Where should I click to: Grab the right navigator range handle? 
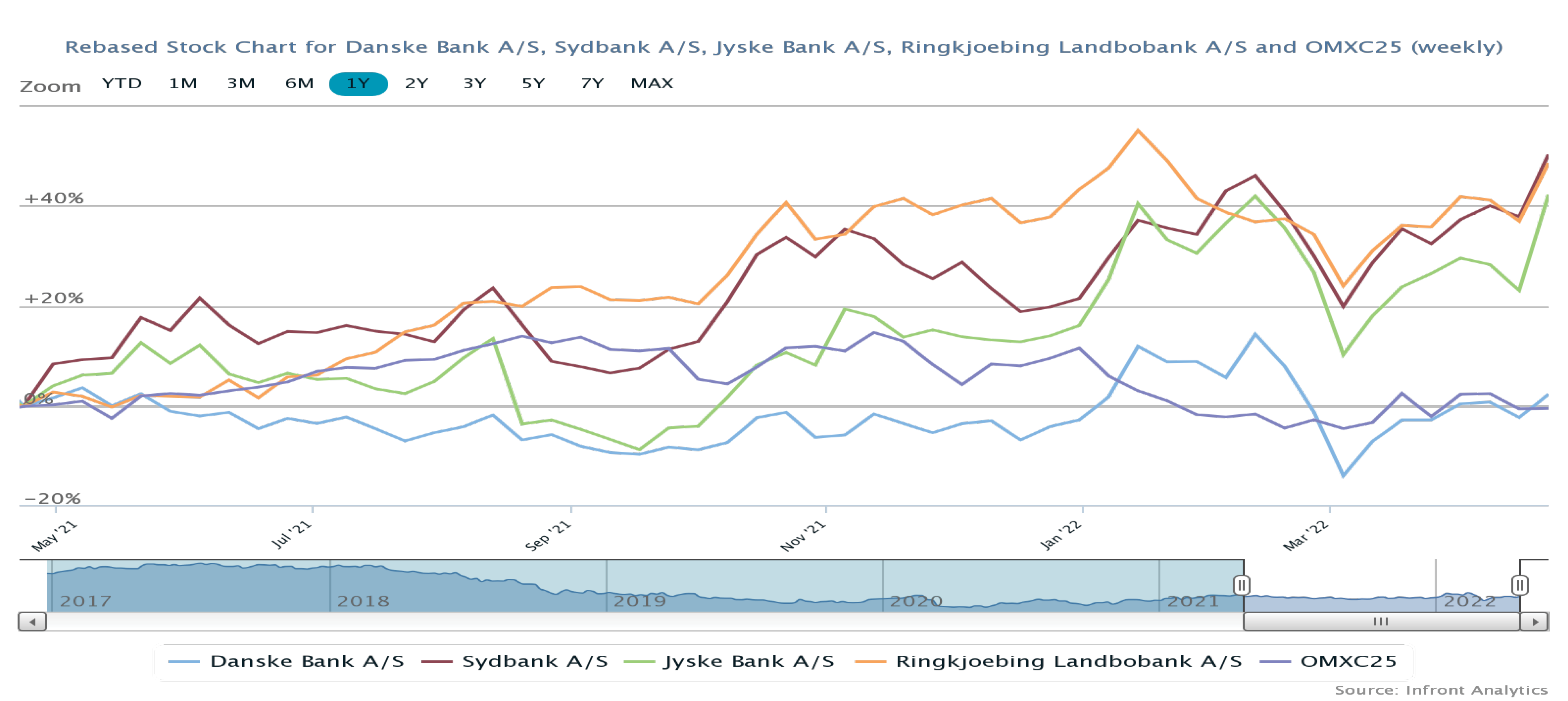[x=1519, y=585]
